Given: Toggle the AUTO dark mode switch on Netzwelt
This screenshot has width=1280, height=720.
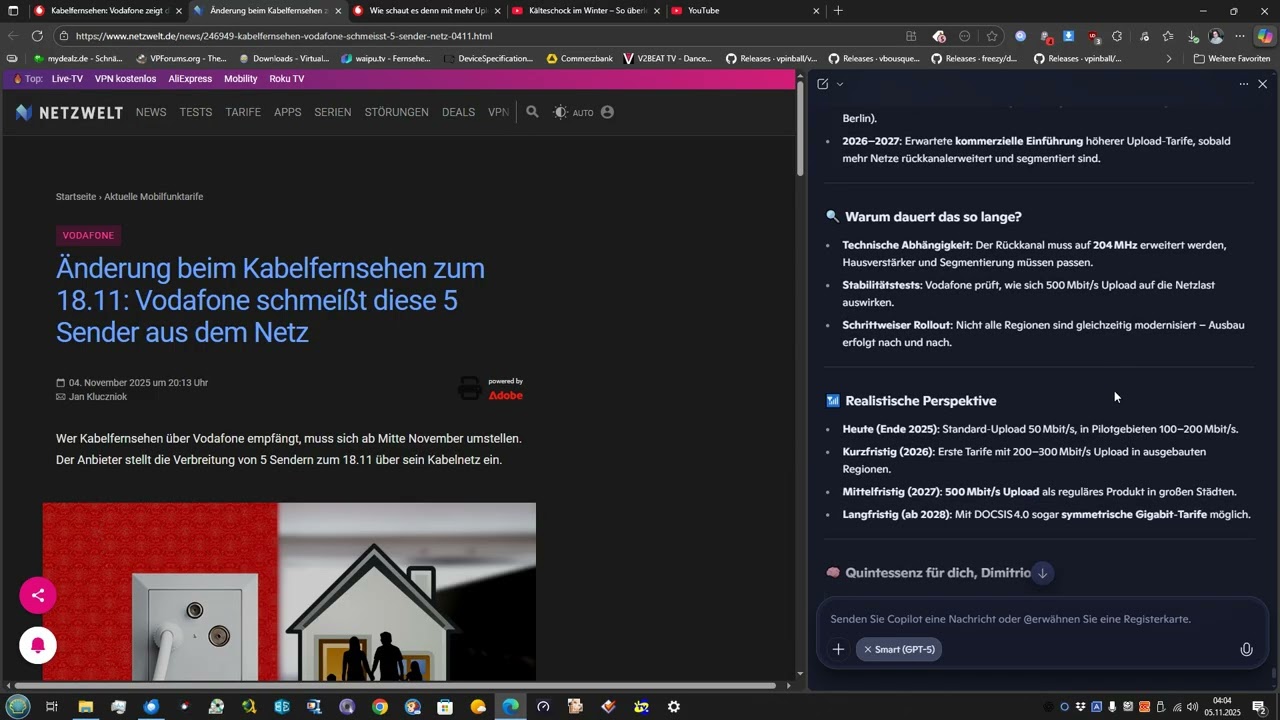Looking at the screenshot, I should tap(574, 112).
